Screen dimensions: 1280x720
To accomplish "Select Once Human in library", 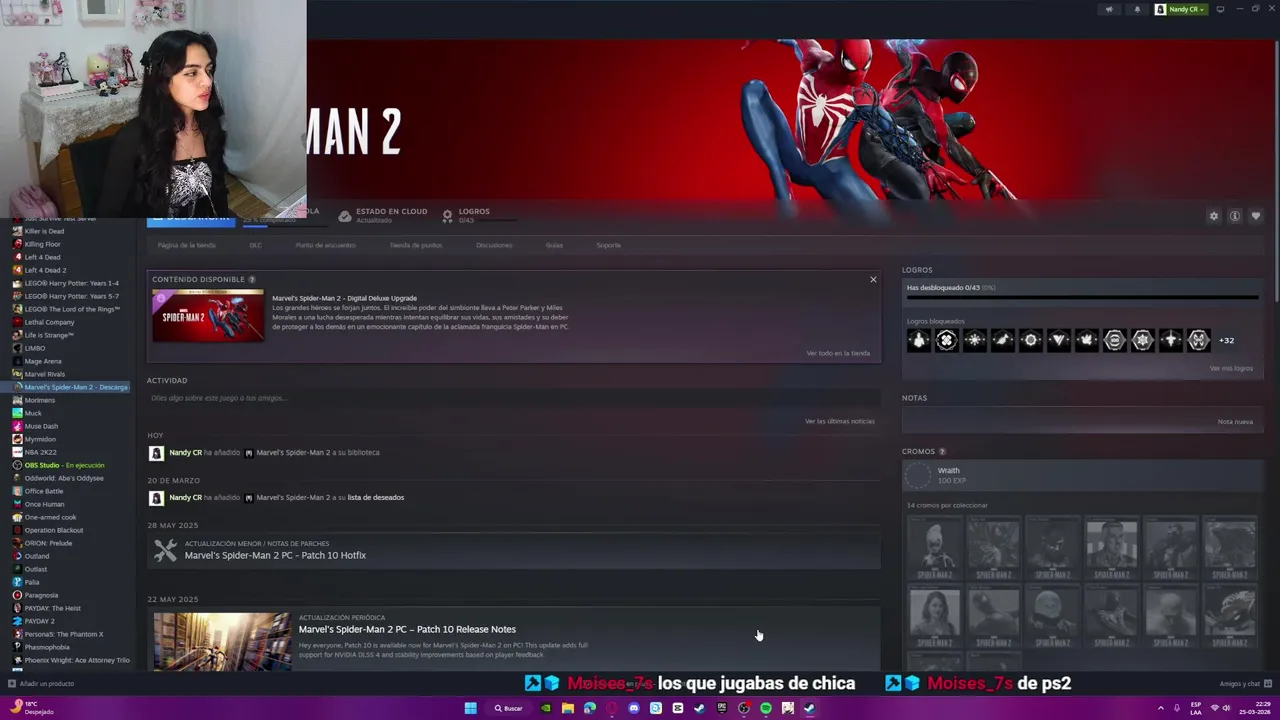I will point(44,504).
